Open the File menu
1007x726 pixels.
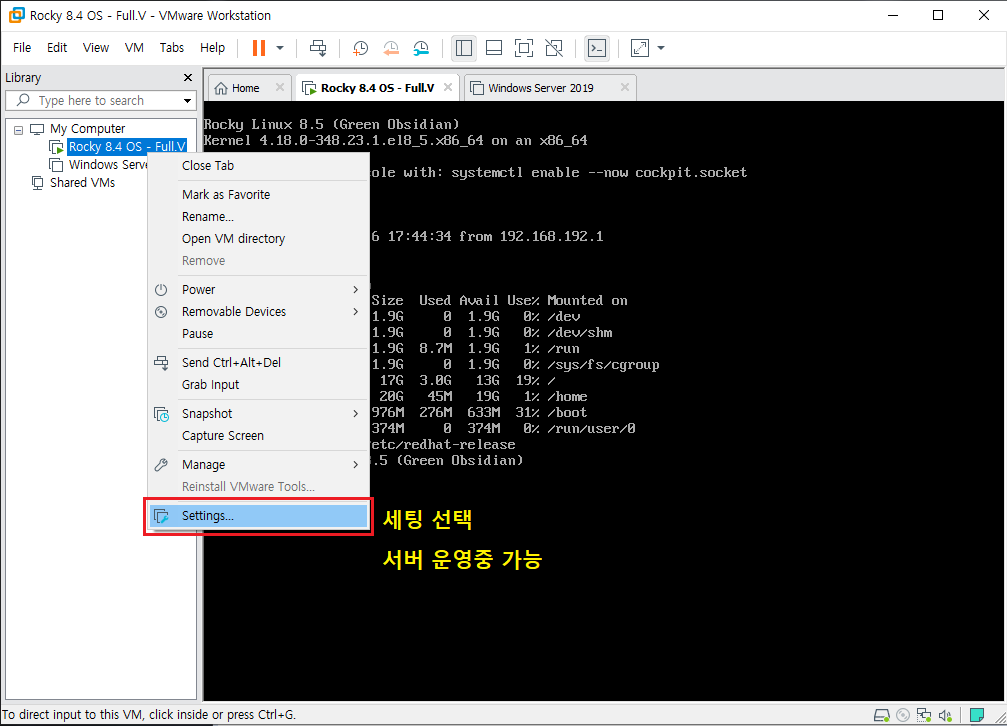coord(22,48)
